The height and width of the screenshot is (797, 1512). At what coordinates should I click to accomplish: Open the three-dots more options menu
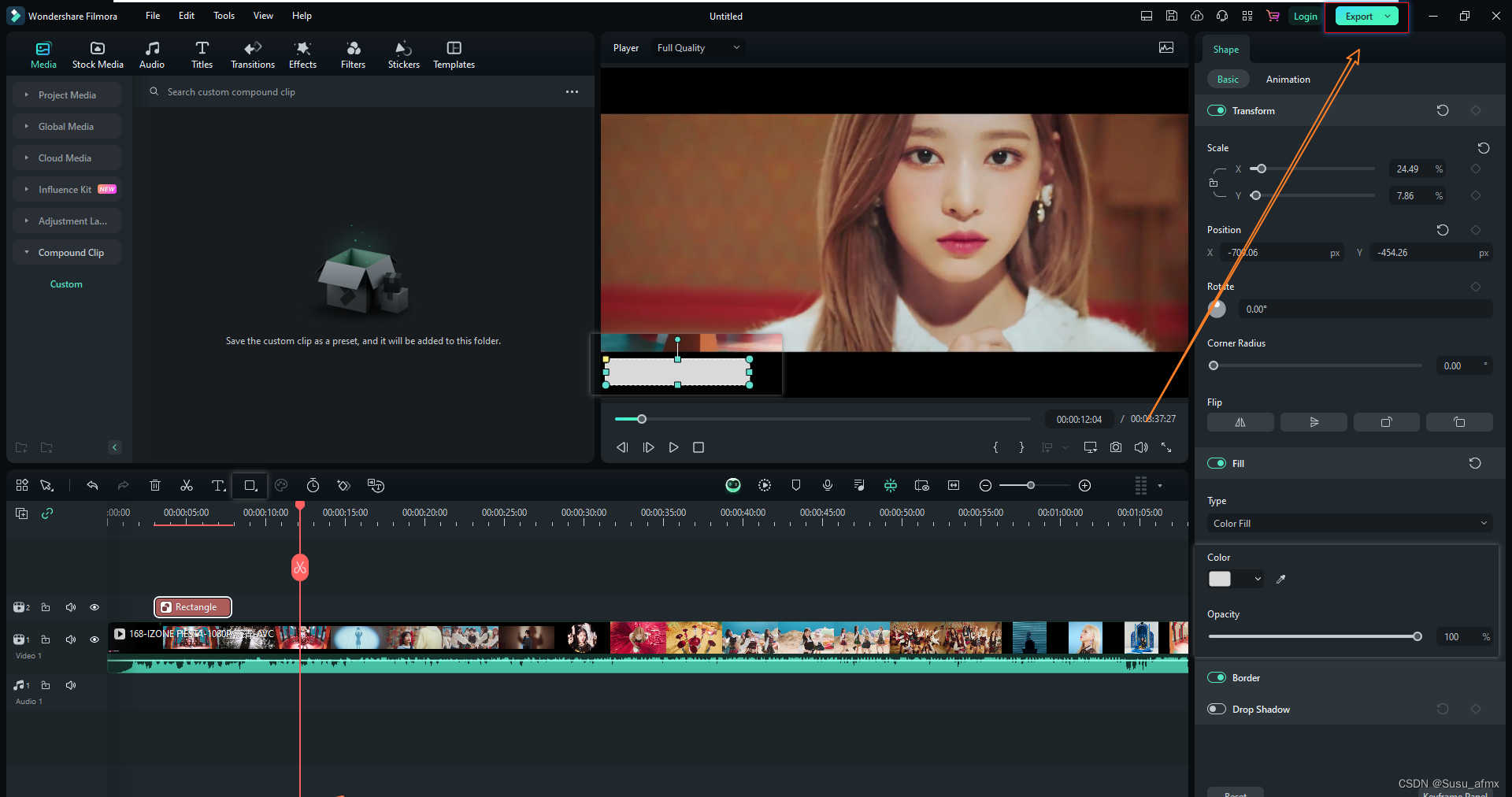(572, 92)
